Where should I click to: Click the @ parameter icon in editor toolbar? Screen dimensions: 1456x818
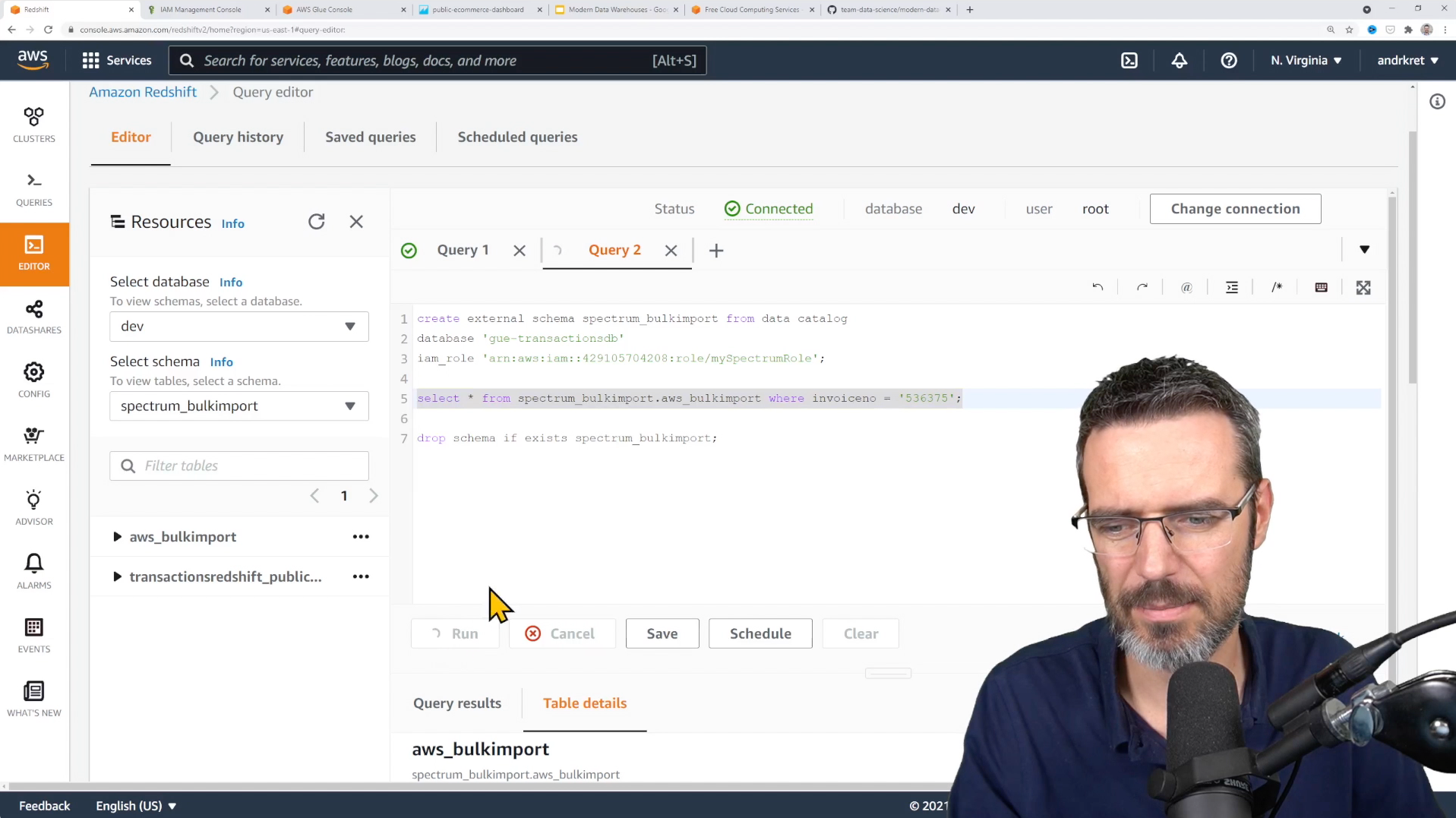(x=1186, y=287)
